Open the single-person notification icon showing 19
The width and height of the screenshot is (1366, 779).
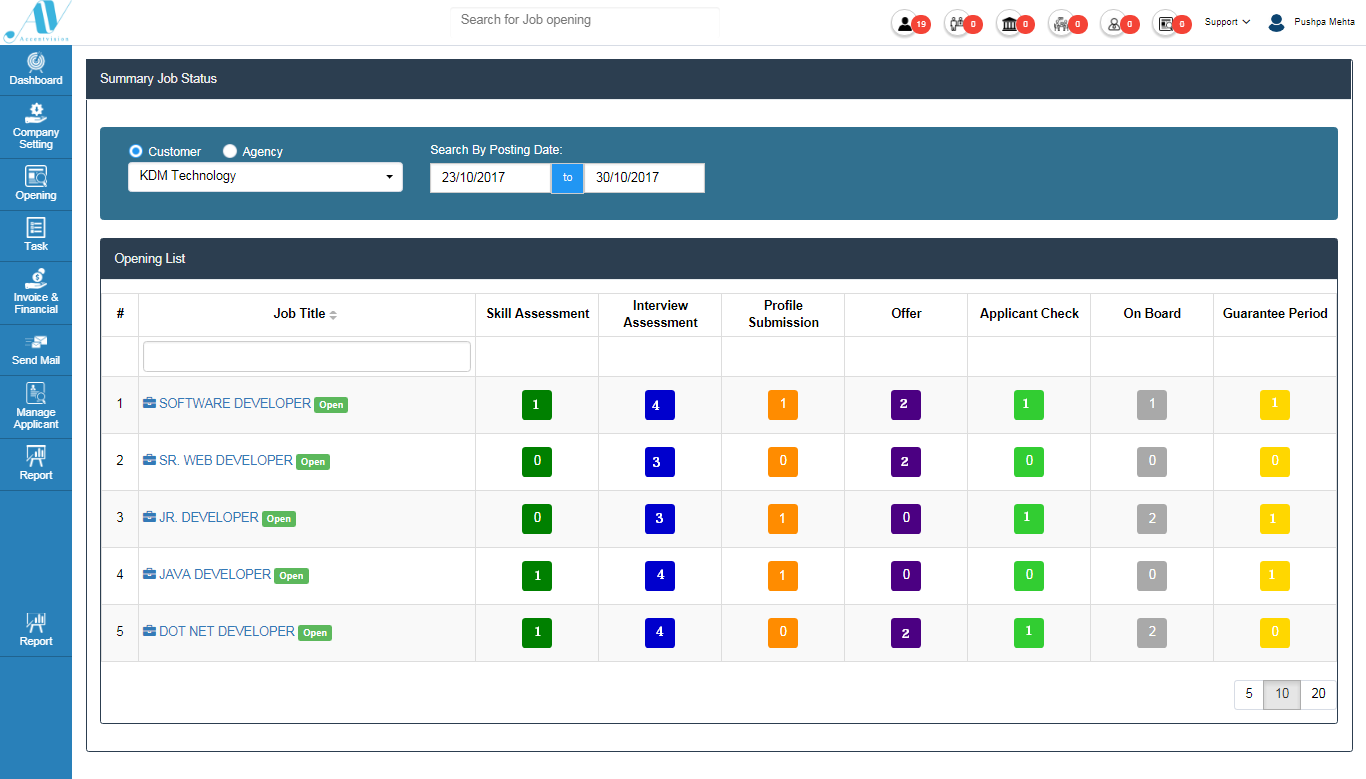pos(904,23)
